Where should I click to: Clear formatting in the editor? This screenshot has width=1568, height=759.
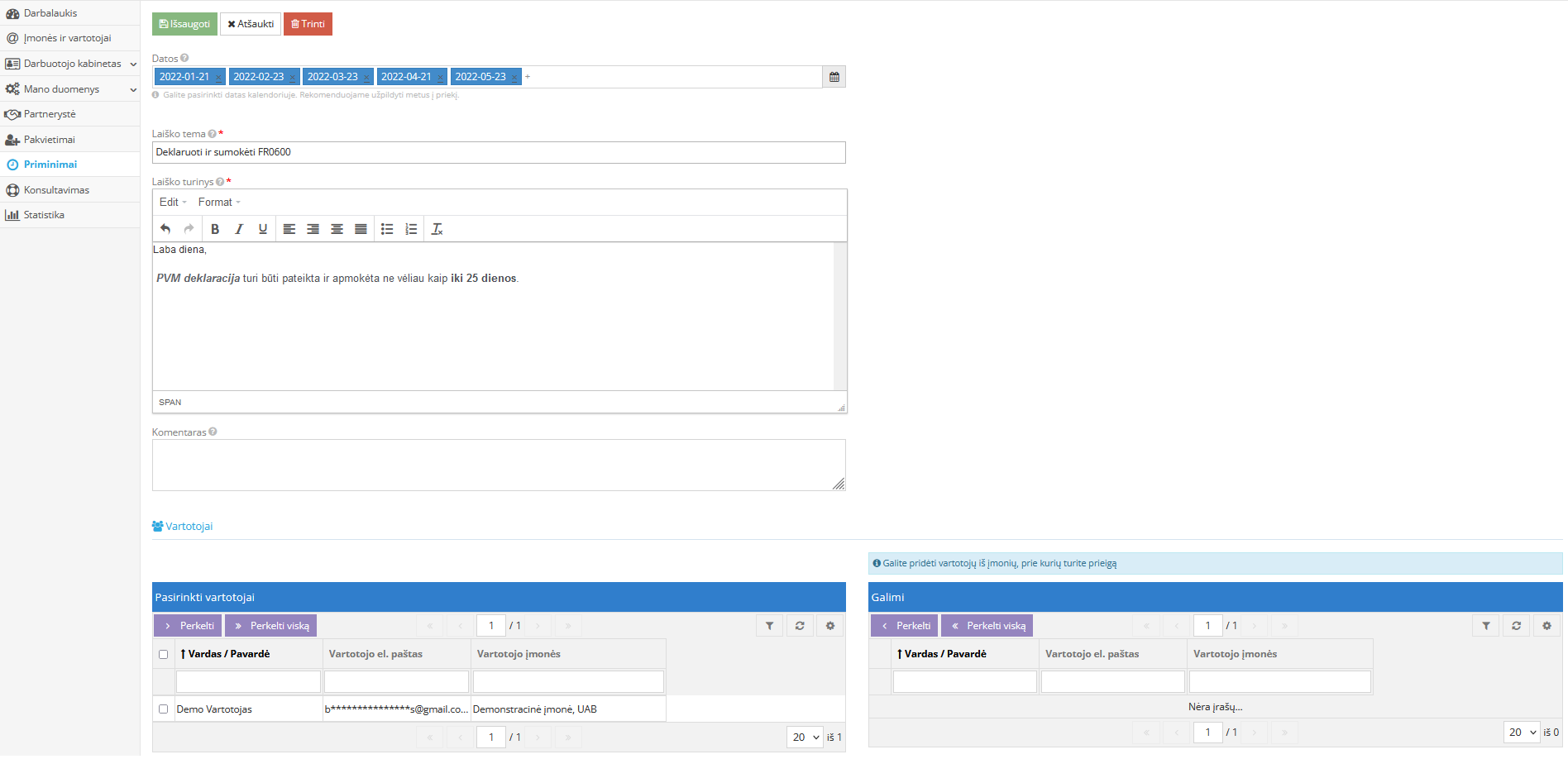coord(437,229)
